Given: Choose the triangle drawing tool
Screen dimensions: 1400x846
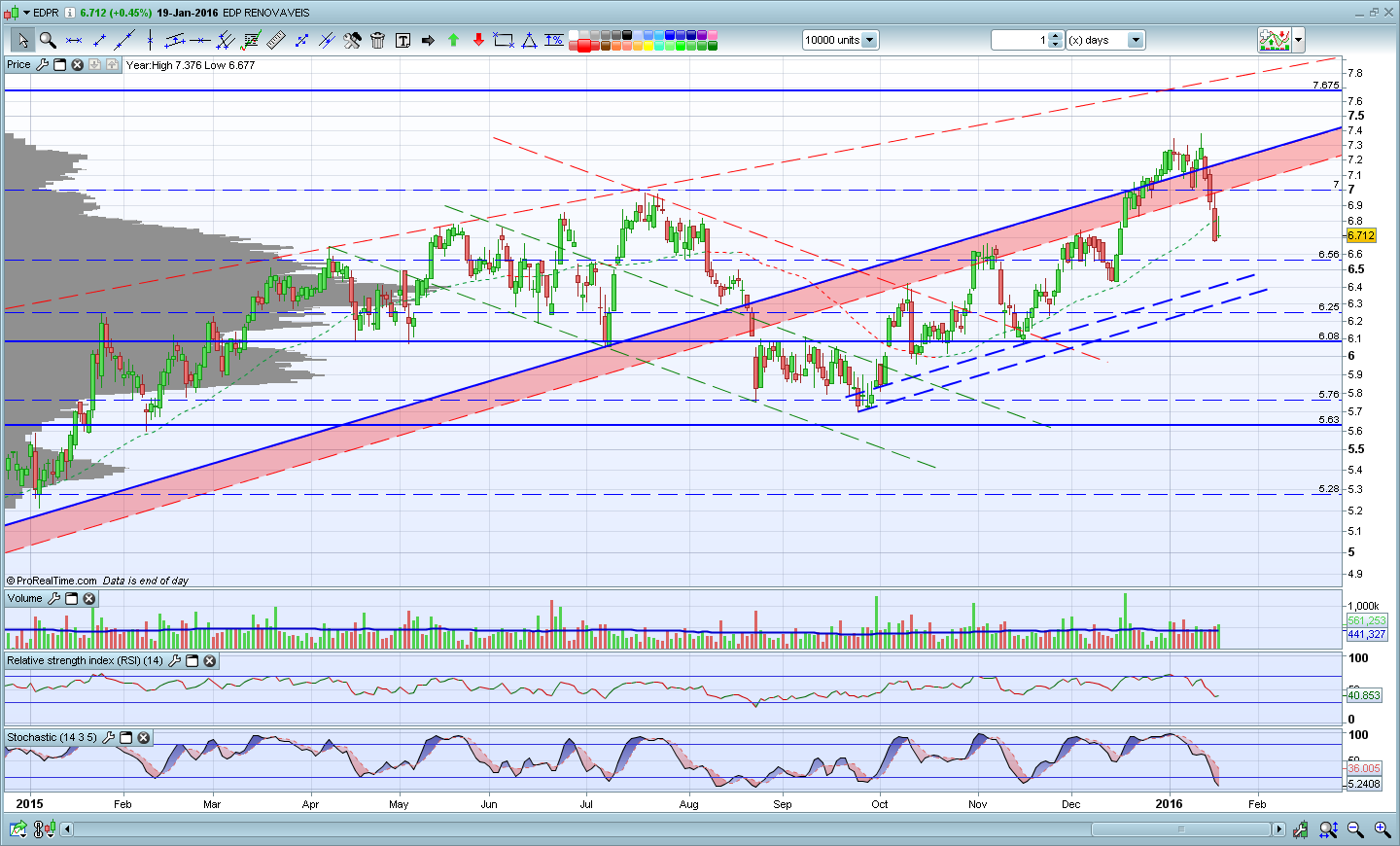Looking at the screenshot, I should pos(529,40).
